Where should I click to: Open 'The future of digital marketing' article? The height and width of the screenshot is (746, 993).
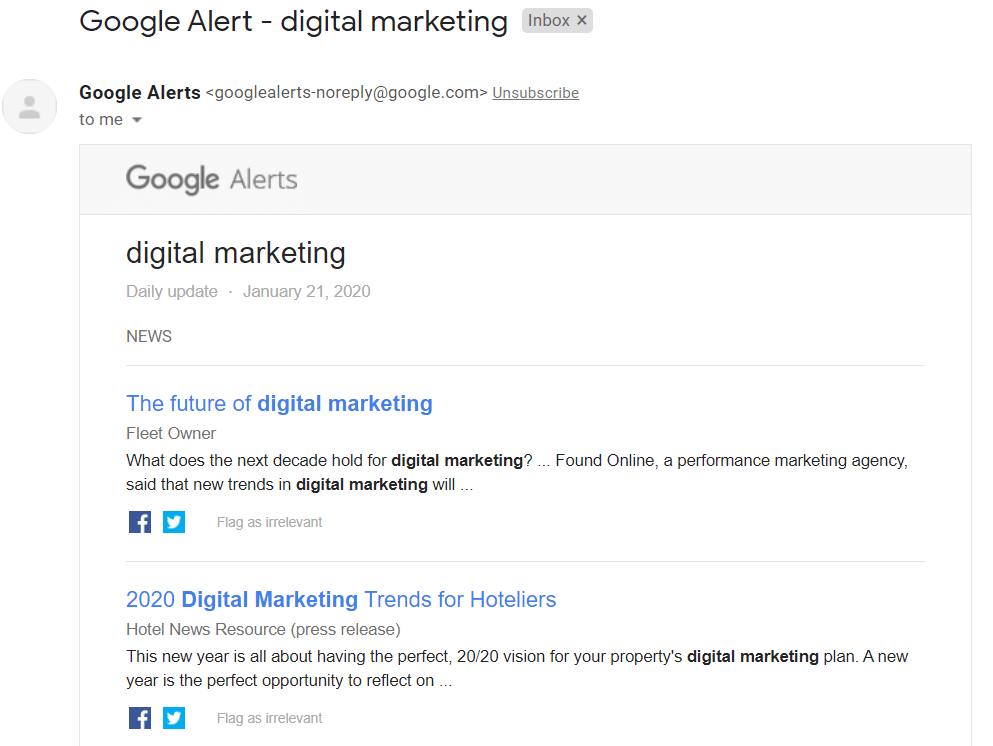pyautogui.click(x=279, y=403)
